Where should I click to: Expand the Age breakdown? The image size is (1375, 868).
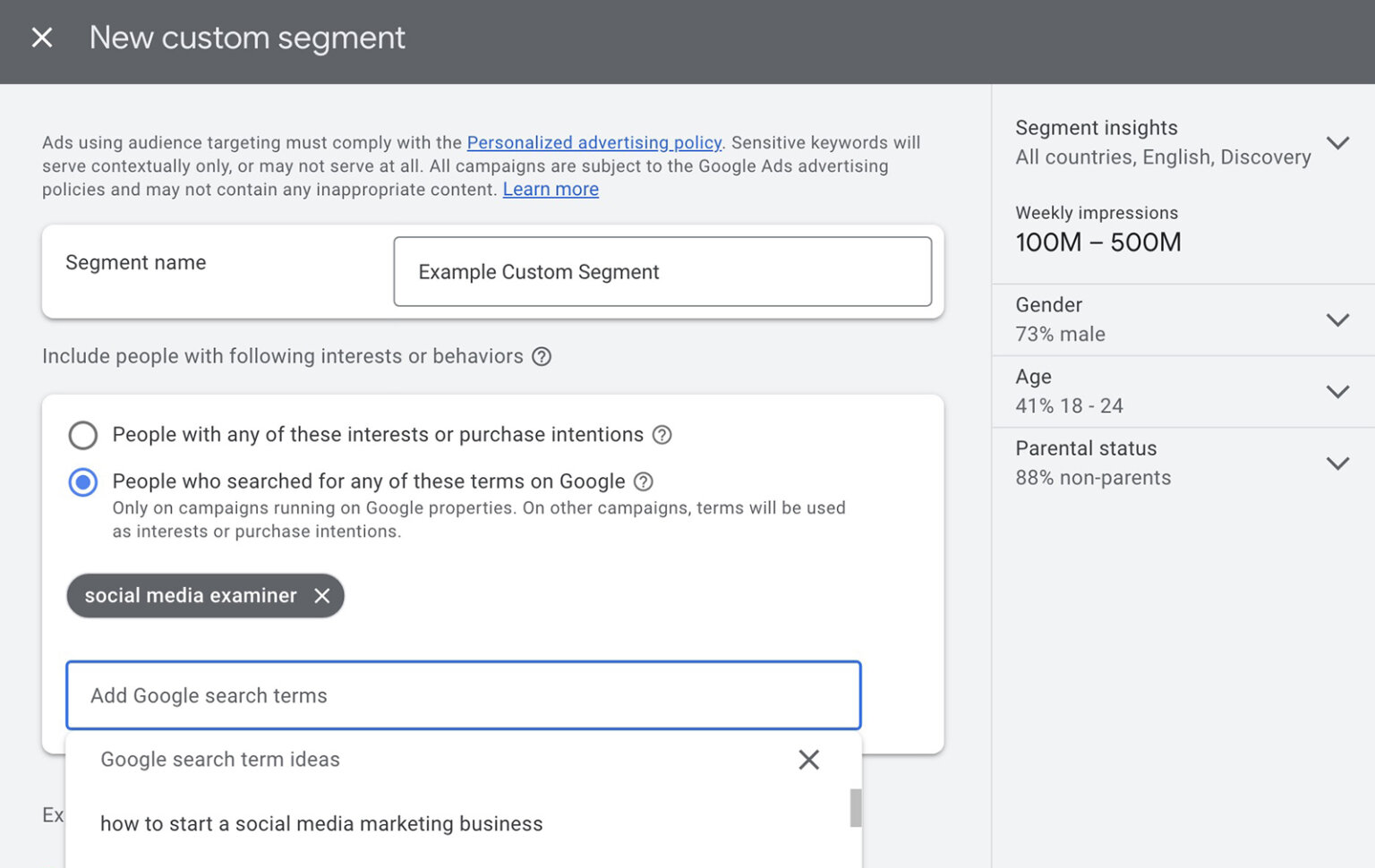pos(1338,391)
